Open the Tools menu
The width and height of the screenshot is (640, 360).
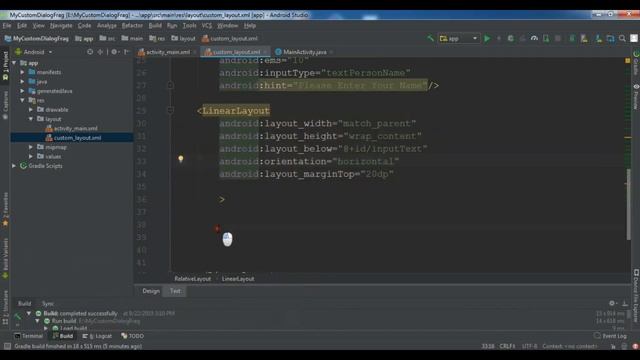(x=189, y=25)
